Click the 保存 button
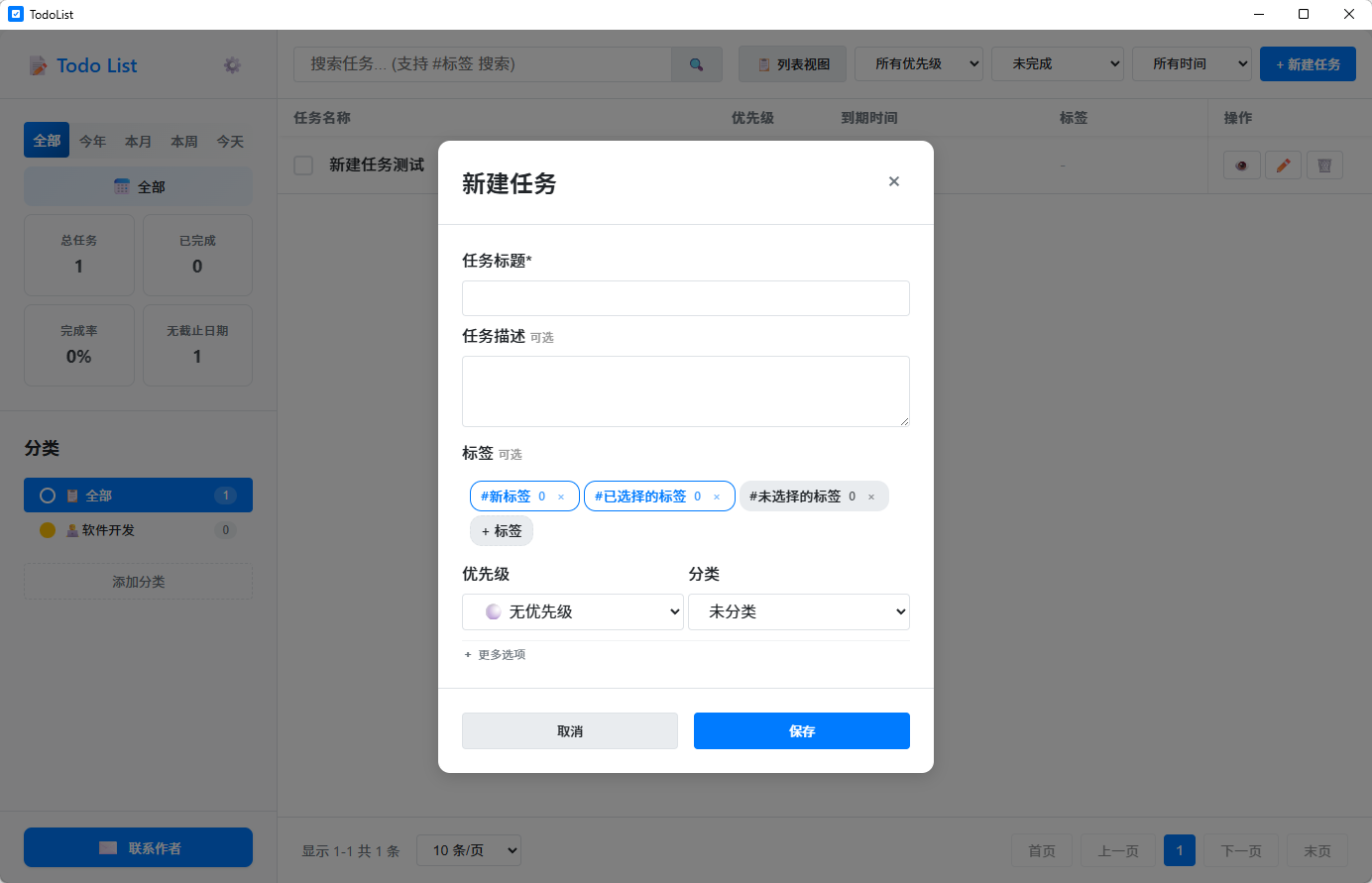This screenshot has width=1372, height=883. pos(802,731)
